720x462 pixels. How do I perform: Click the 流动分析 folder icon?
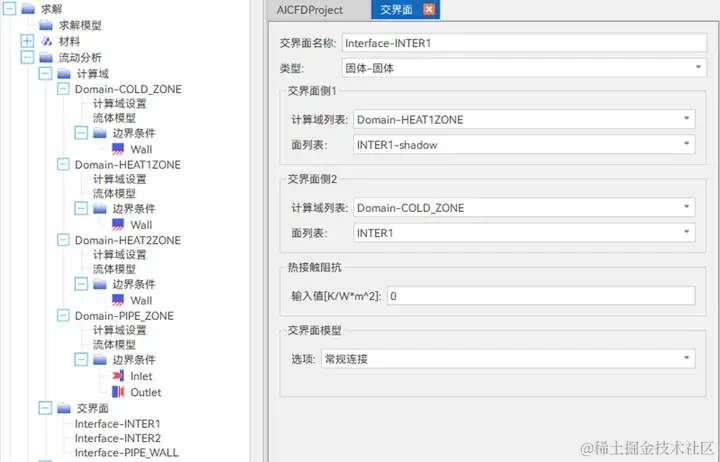click(46, 57)
